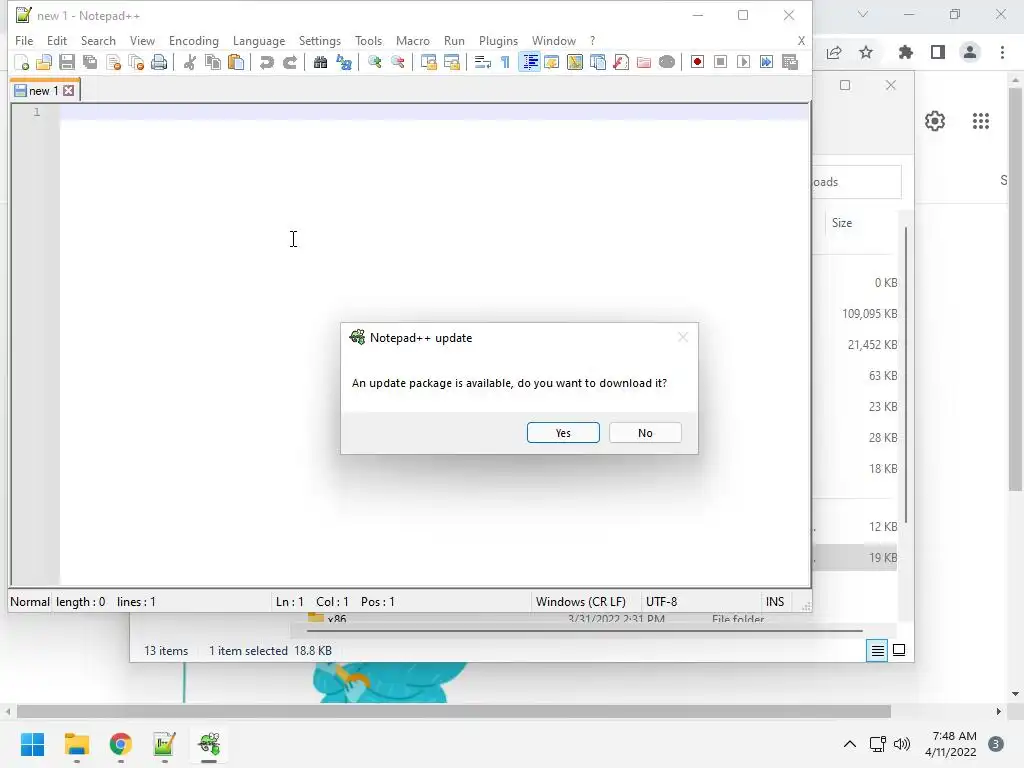Viewport: 1024px width, 768px height.
Task: Open the ? help menu
Action: point(592,40)
